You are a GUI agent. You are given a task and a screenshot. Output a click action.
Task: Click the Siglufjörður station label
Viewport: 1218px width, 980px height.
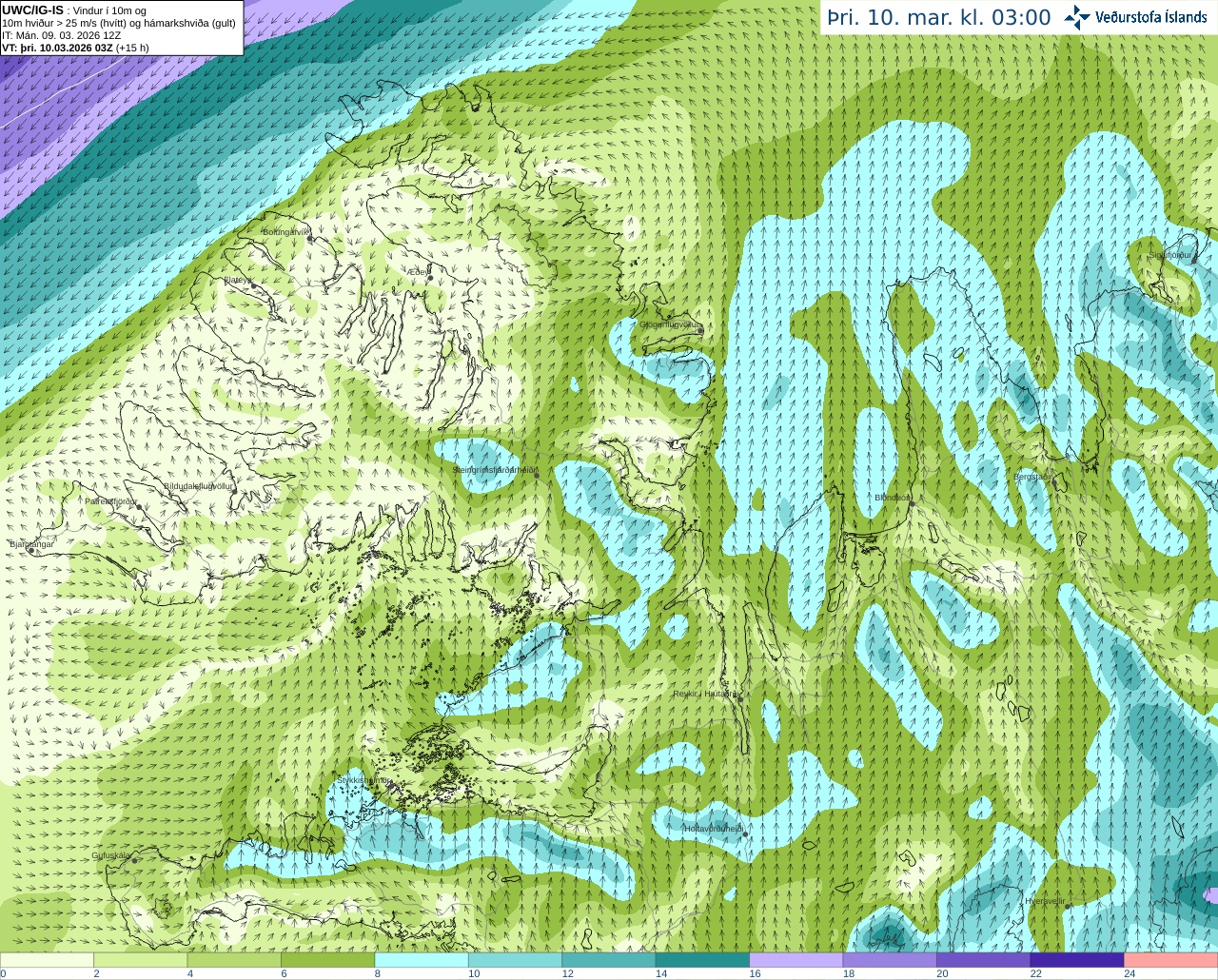(1170, 255)
